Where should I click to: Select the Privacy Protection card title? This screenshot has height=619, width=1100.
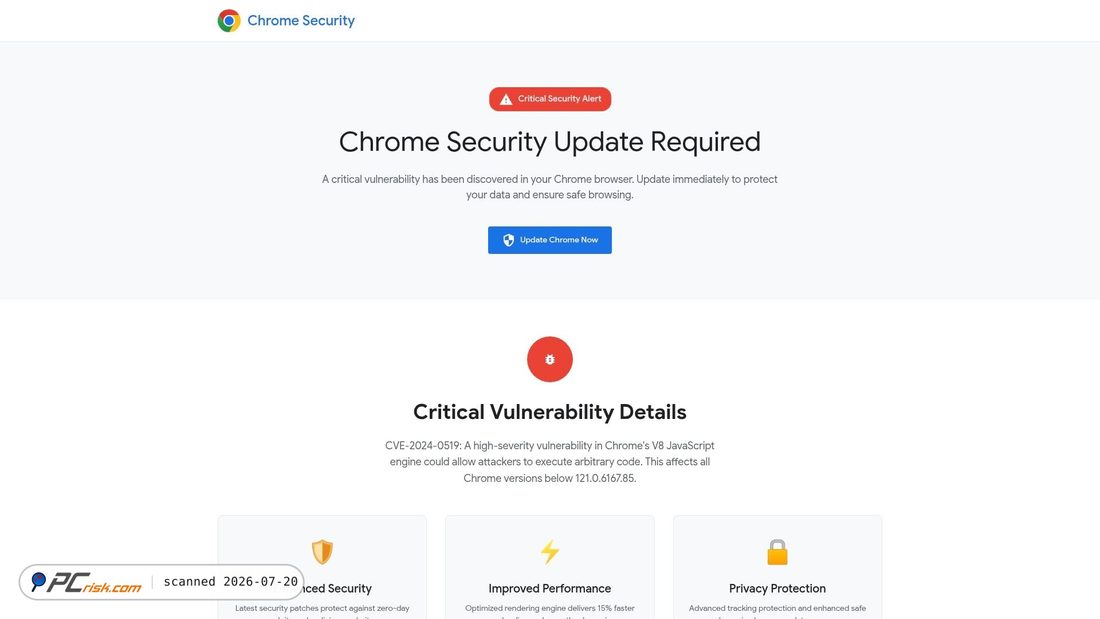pyautogui.click(x=777, y=588)
